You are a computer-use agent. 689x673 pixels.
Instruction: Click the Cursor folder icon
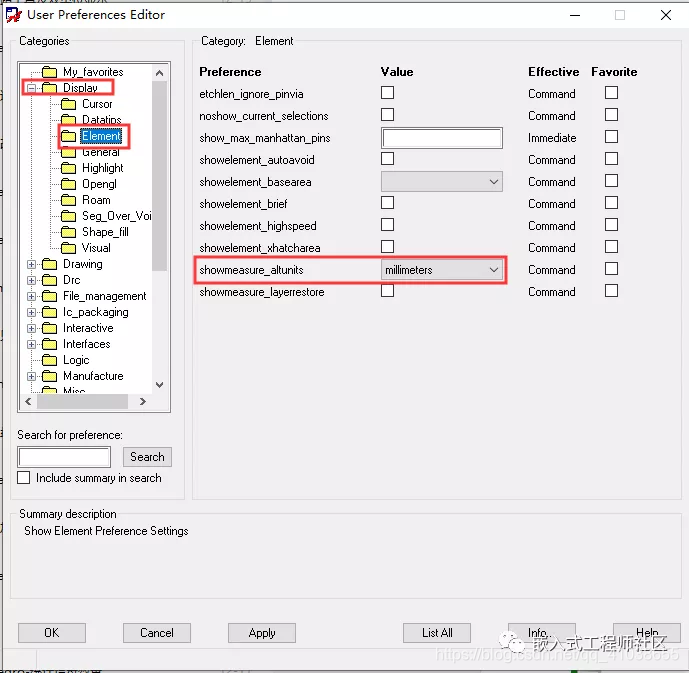[x=68, y=104]
